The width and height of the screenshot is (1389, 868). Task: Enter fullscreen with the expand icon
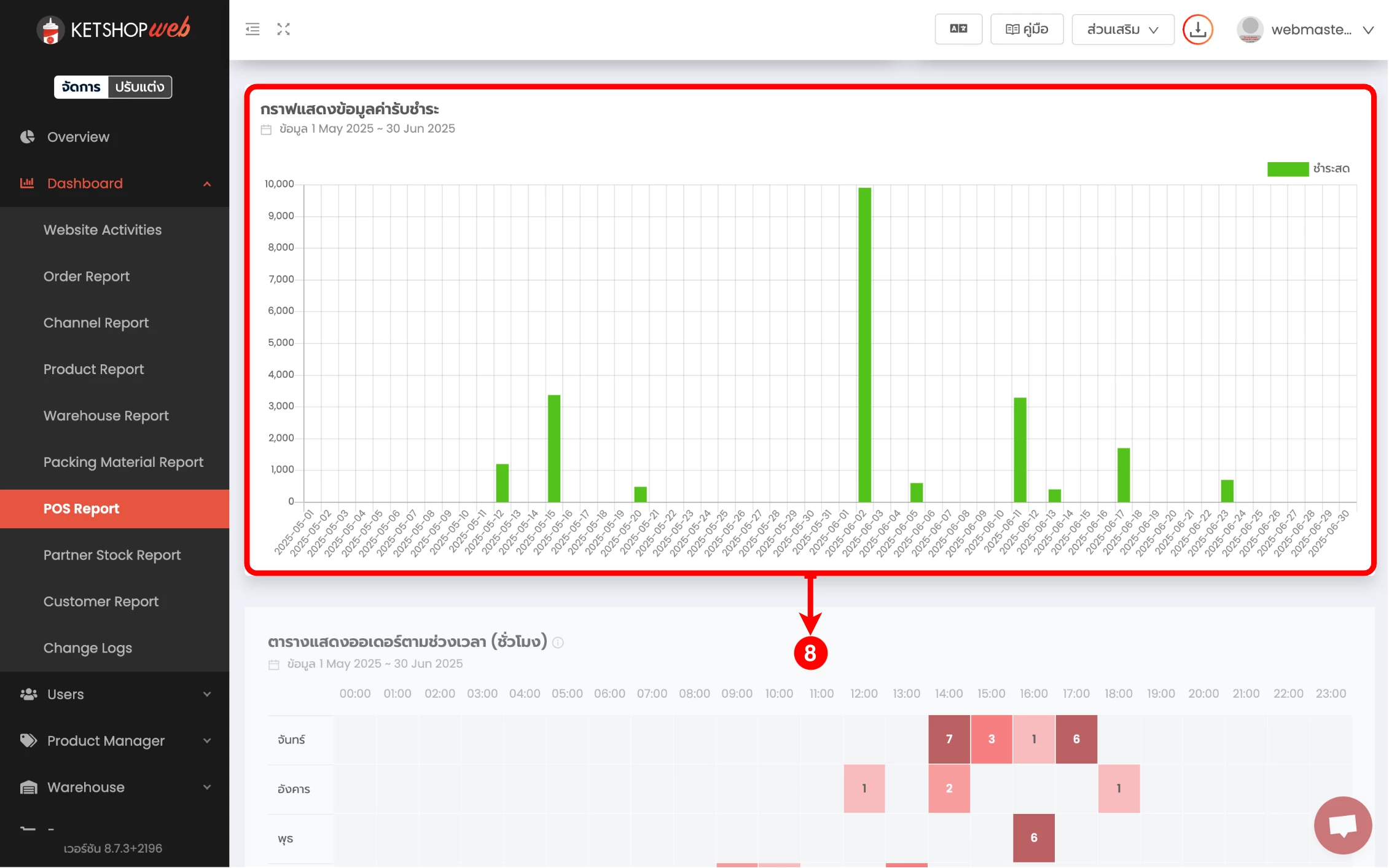click(283, 29)
